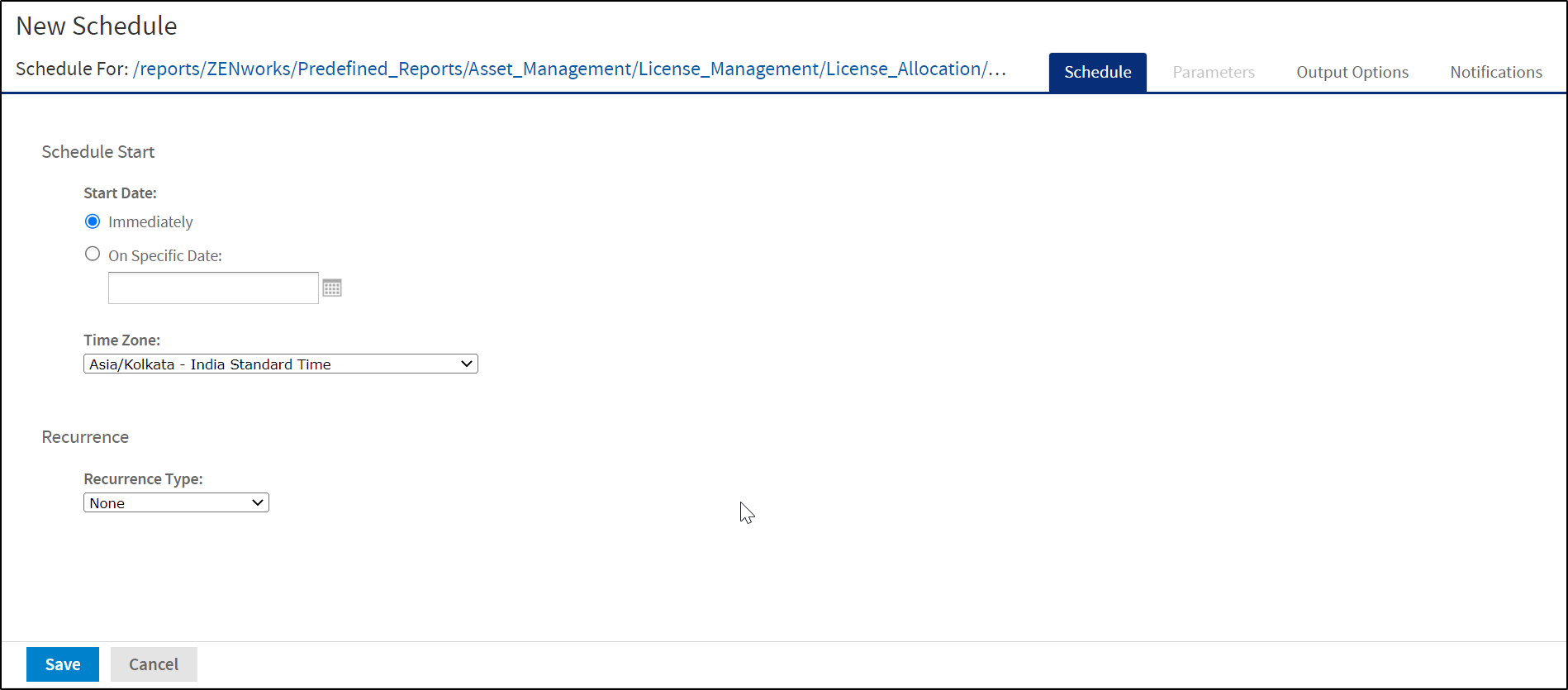The width and height of the screenshot is (1568, 690).
Task: Click the Schedule For label text
Action: coord(72,69)
